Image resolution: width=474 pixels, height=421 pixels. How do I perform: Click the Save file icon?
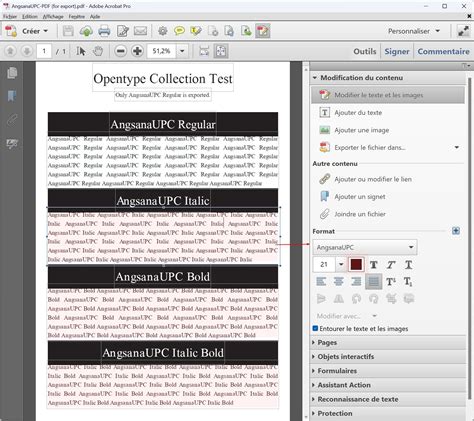tap(68, 31)
